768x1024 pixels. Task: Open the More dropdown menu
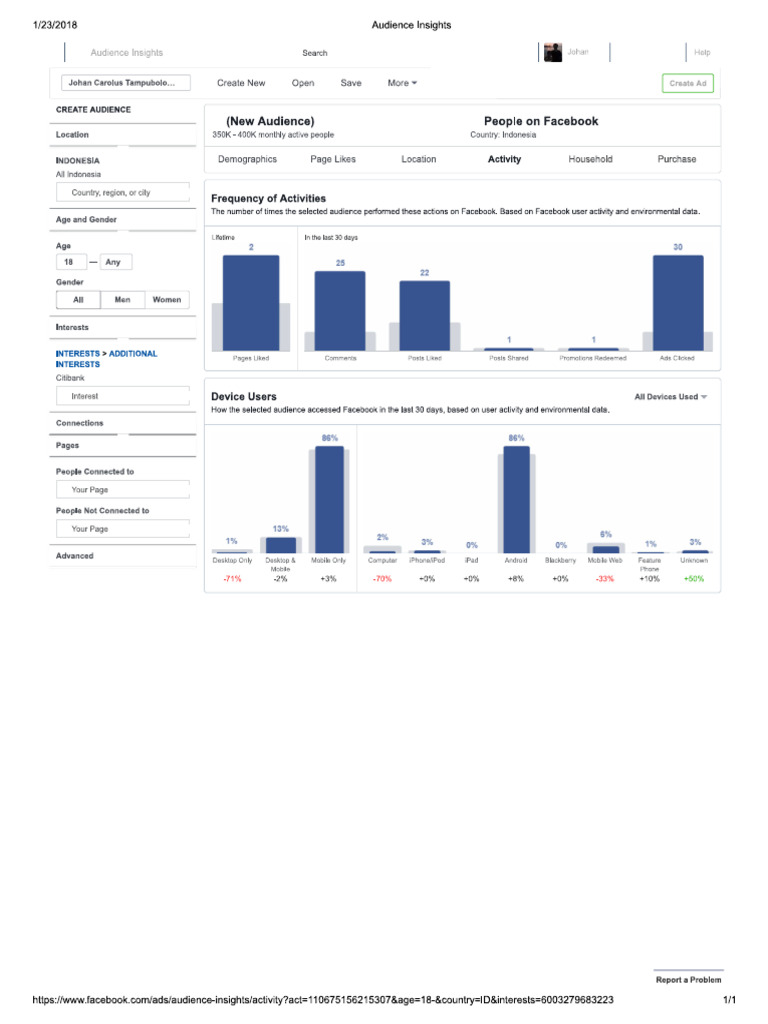tap(402, 83)
